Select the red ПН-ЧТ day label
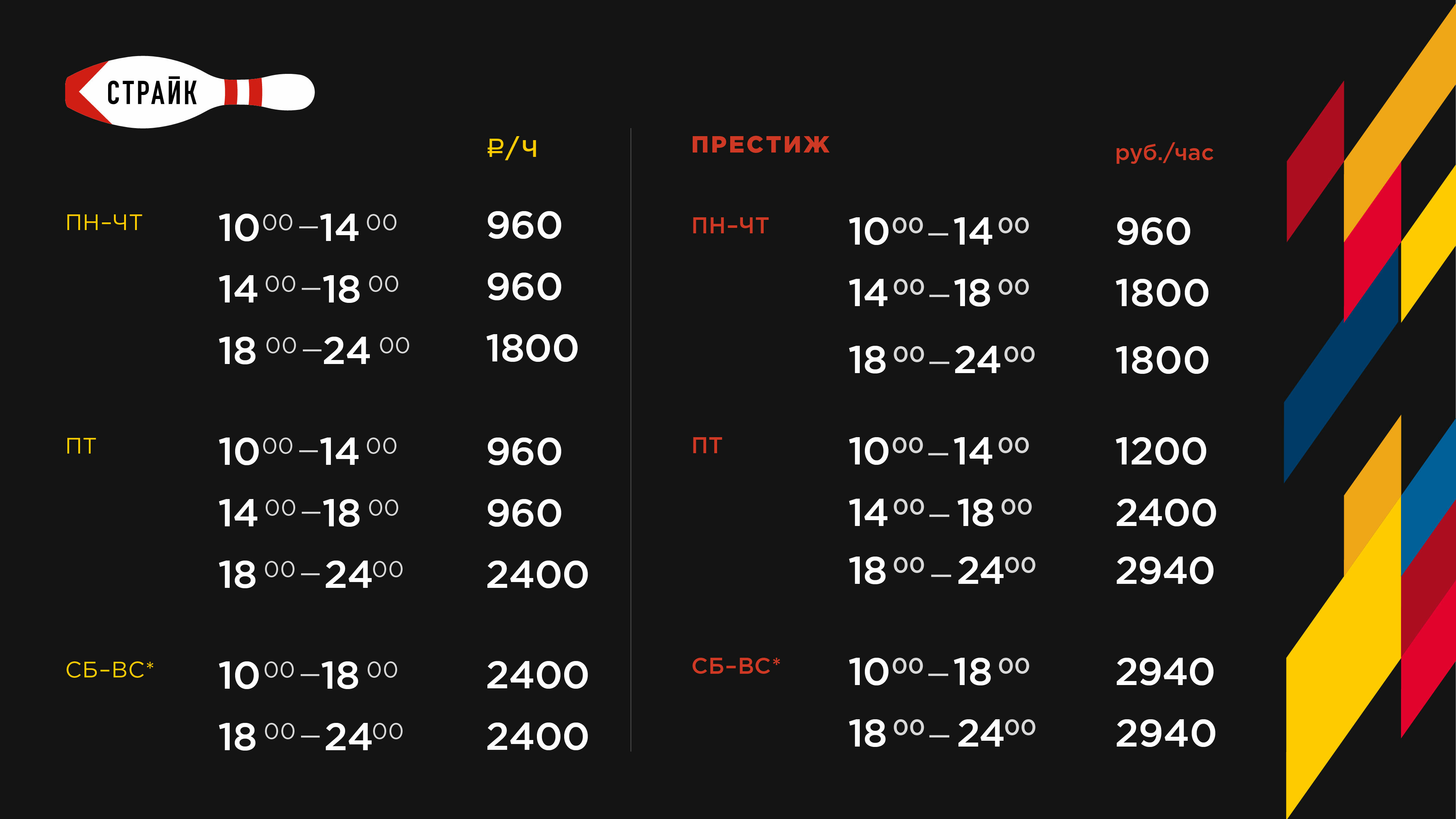The width and height of the screenshot is (1456, 819). click(x=730, y=226)
